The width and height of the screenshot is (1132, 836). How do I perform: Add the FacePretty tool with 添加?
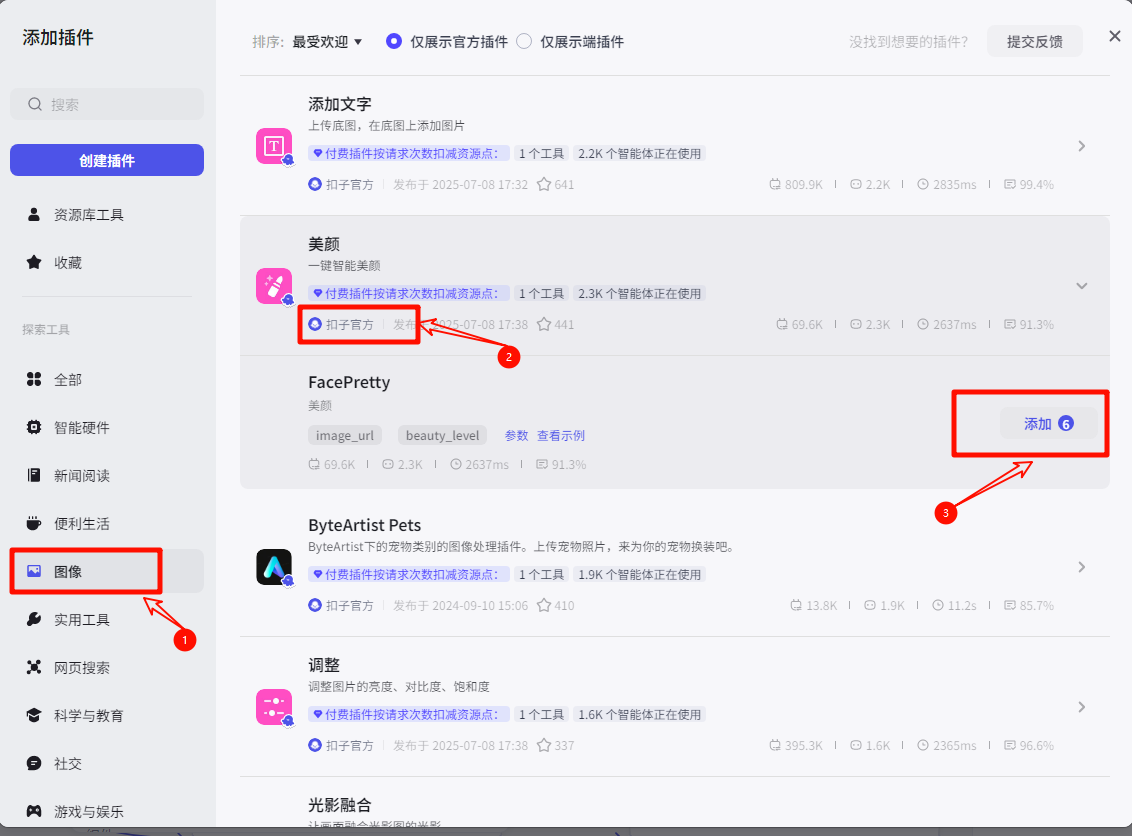[x=1047, y=424]
